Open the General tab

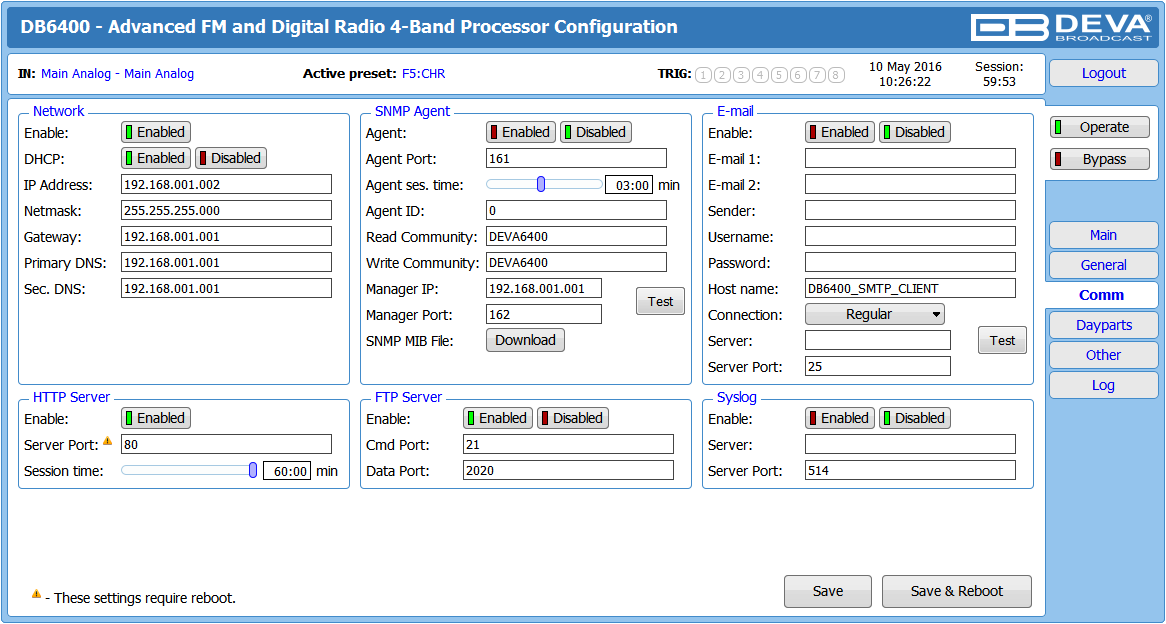tap(1104, 265)
